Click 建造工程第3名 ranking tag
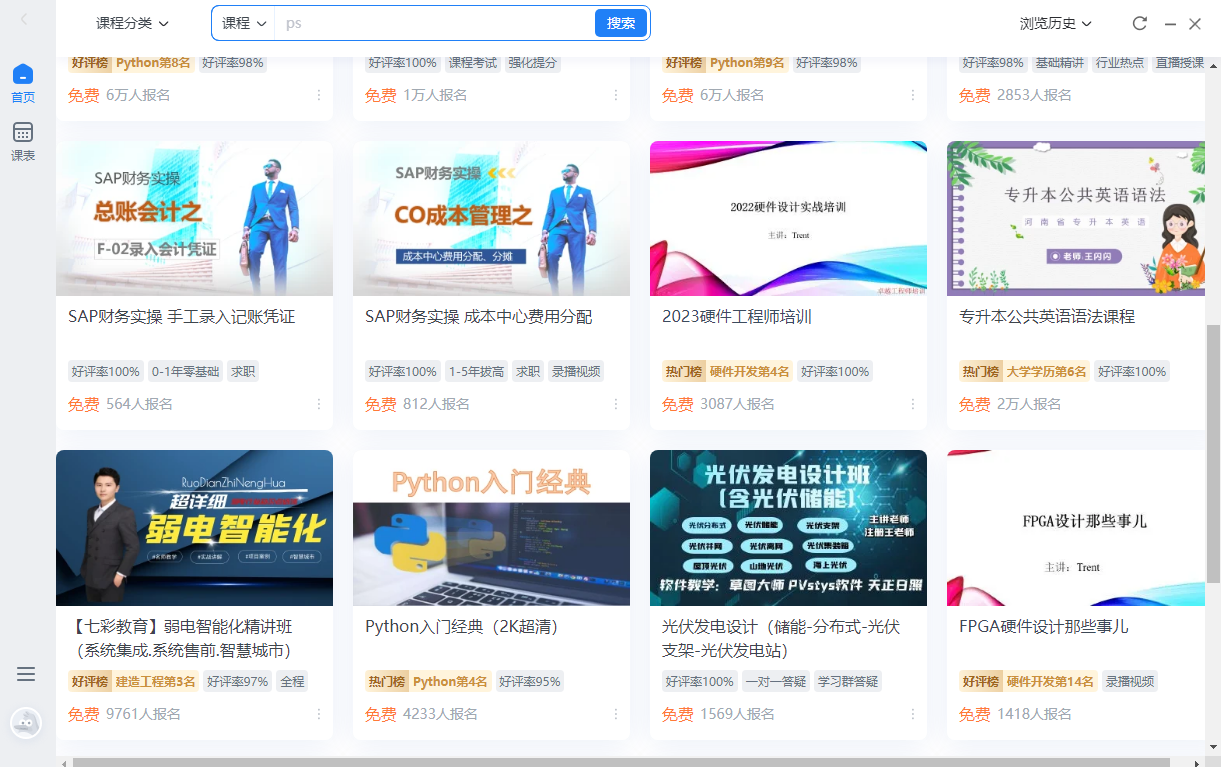Screen dimensions: 1221x767 coord(155,682)
